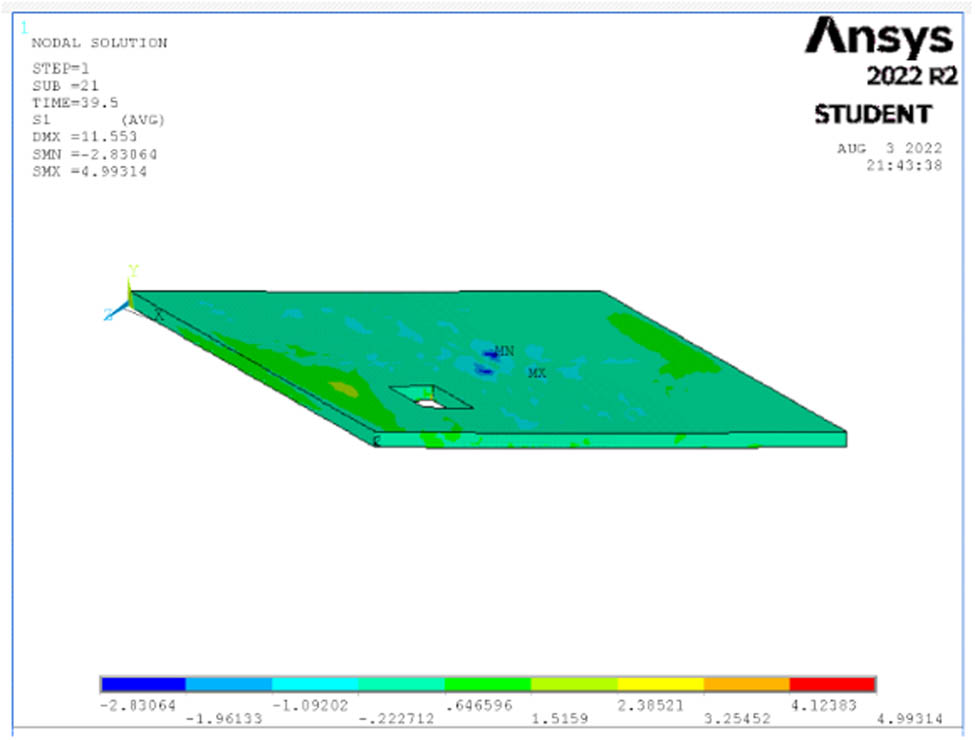Screen dimensions: 975x740
Task: Pick the dark blue legend band
Action: pyautogui.click(x=143, y=684)
